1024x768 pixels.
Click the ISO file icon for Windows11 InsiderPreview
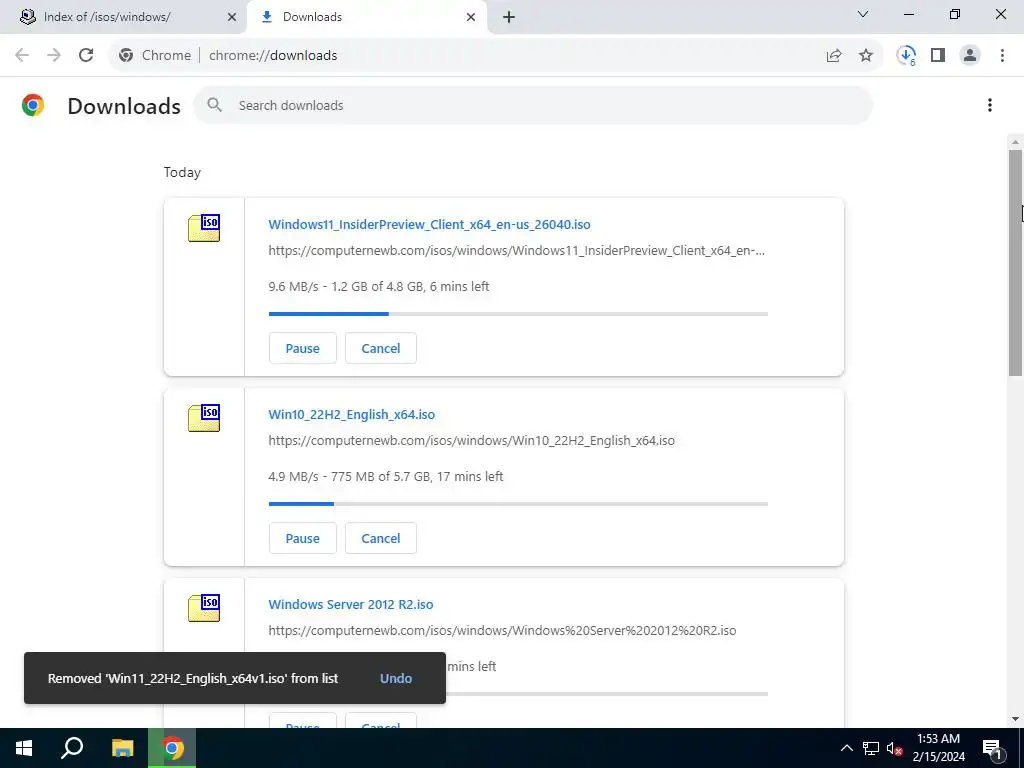(204, 228)
